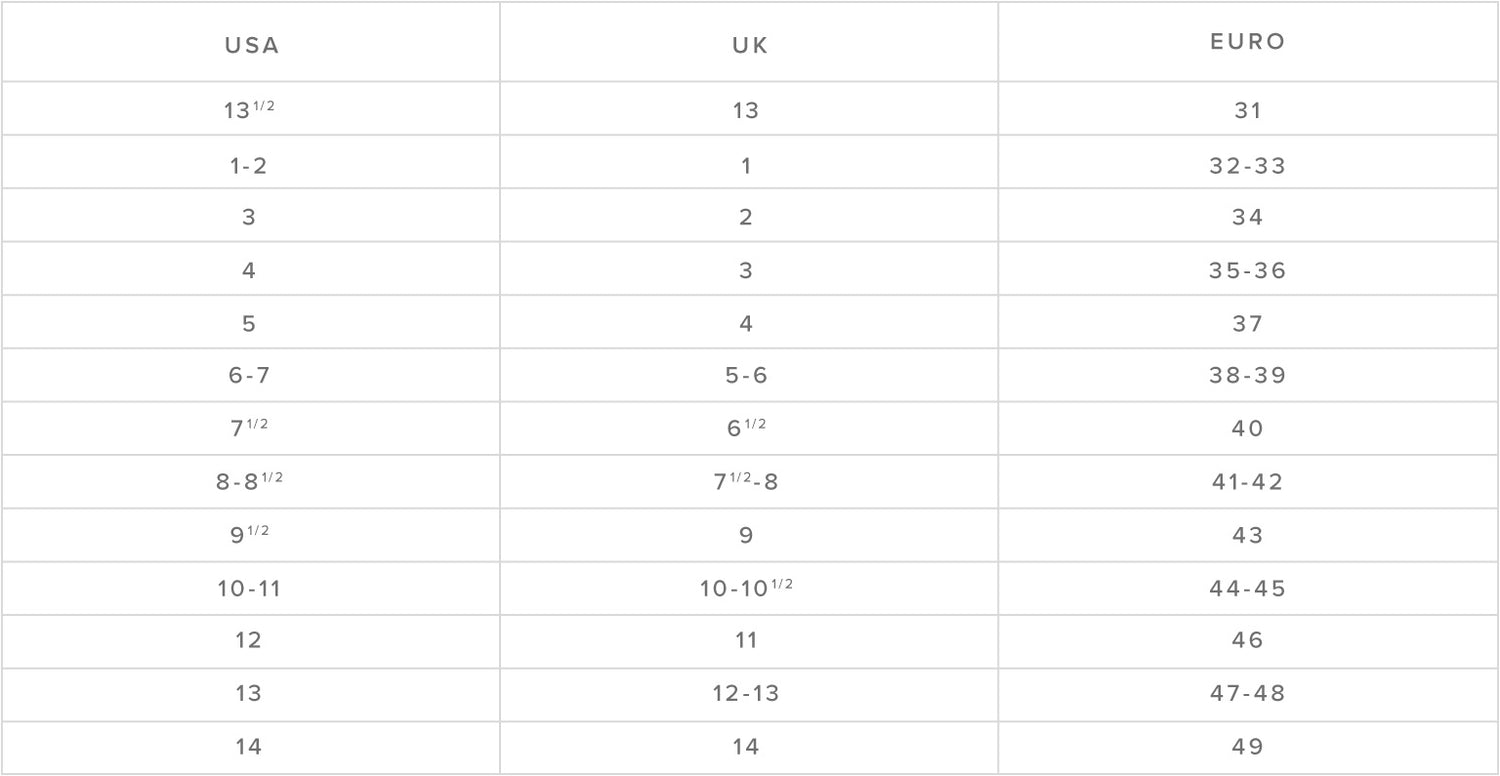Select USA size 6-7 cell
Screen dimensions: 1500x776
tap(249, 376)
